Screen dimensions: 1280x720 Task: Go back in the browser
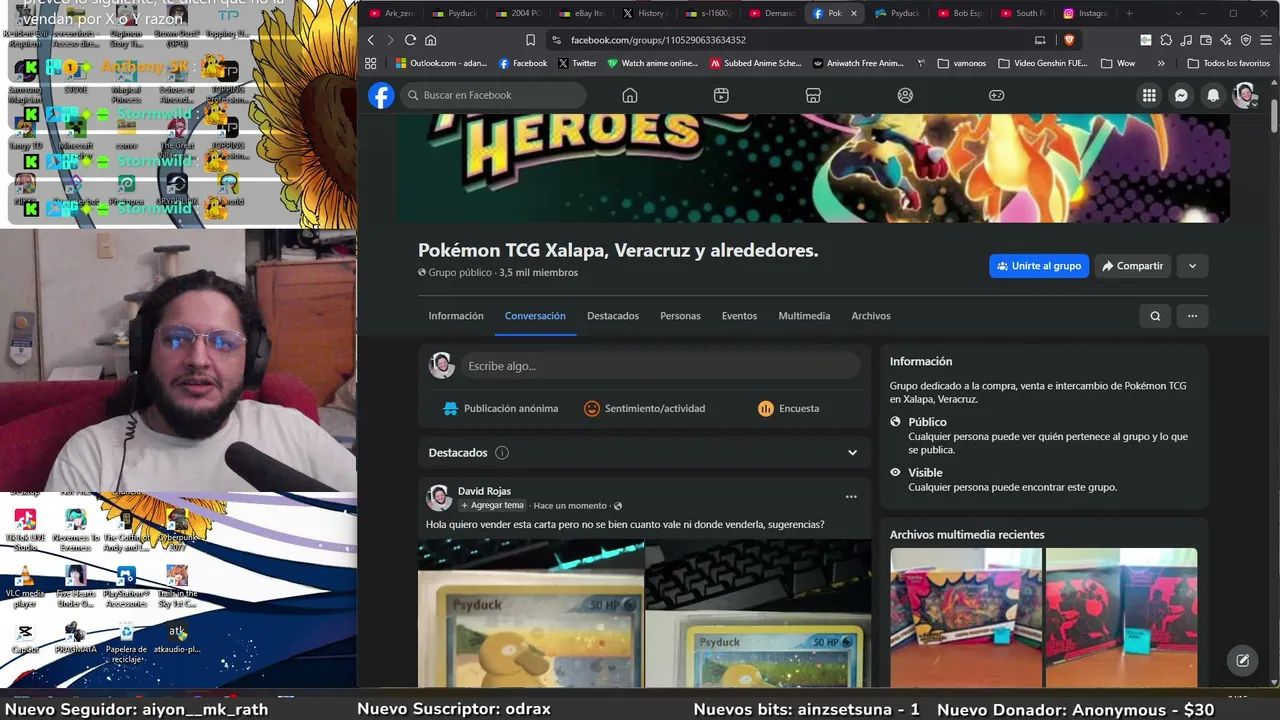point(371,40)
